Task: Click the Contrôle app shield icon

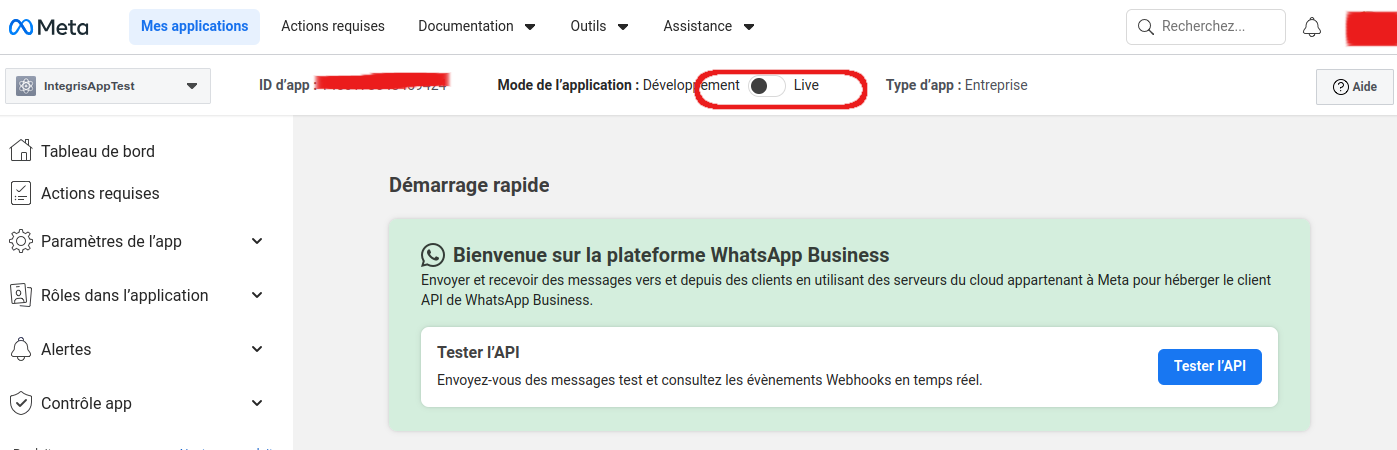Action: point(20,403)
